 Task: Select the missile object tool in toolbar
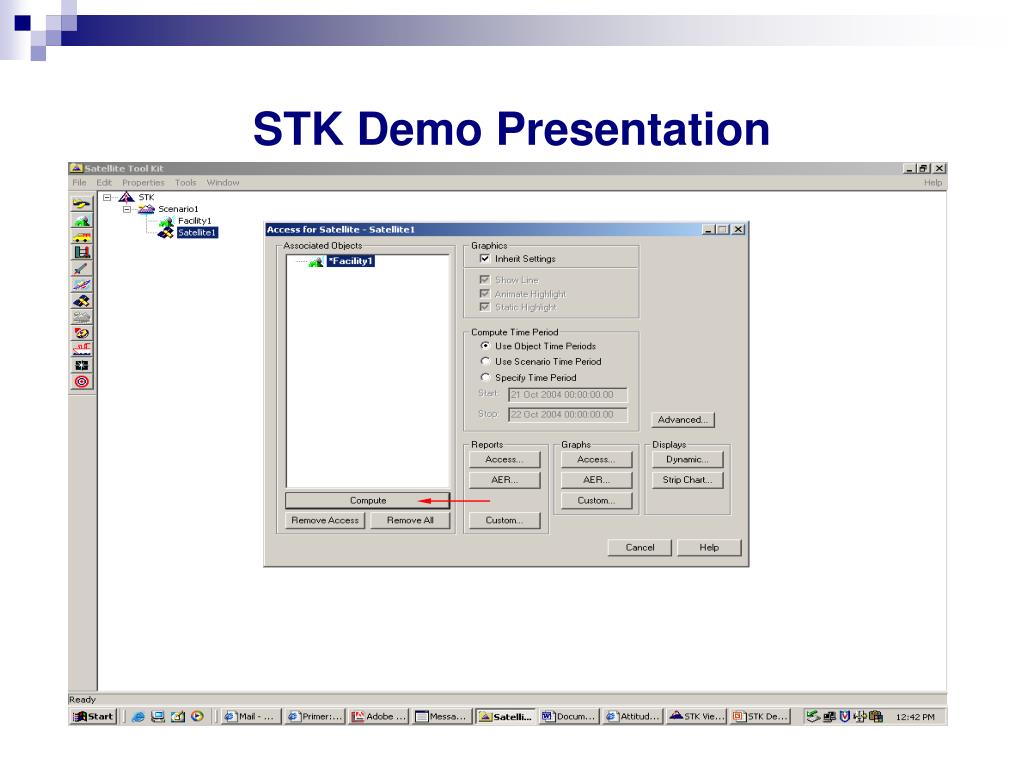82,269
